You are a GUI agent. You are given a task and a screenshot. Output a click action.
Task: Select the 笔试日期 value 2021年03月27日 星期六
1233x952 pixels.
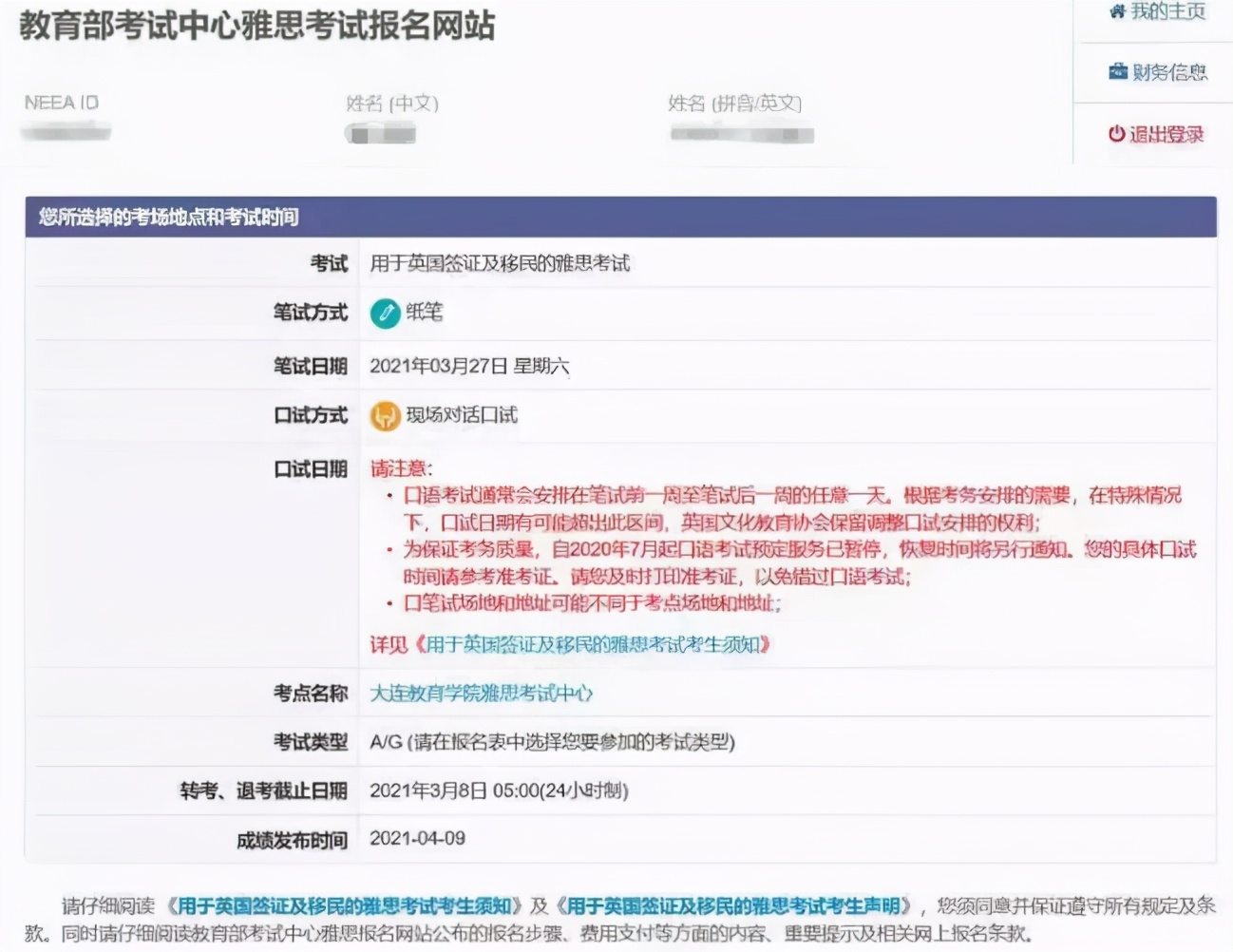pyautogui.click(x=468, y=366)
